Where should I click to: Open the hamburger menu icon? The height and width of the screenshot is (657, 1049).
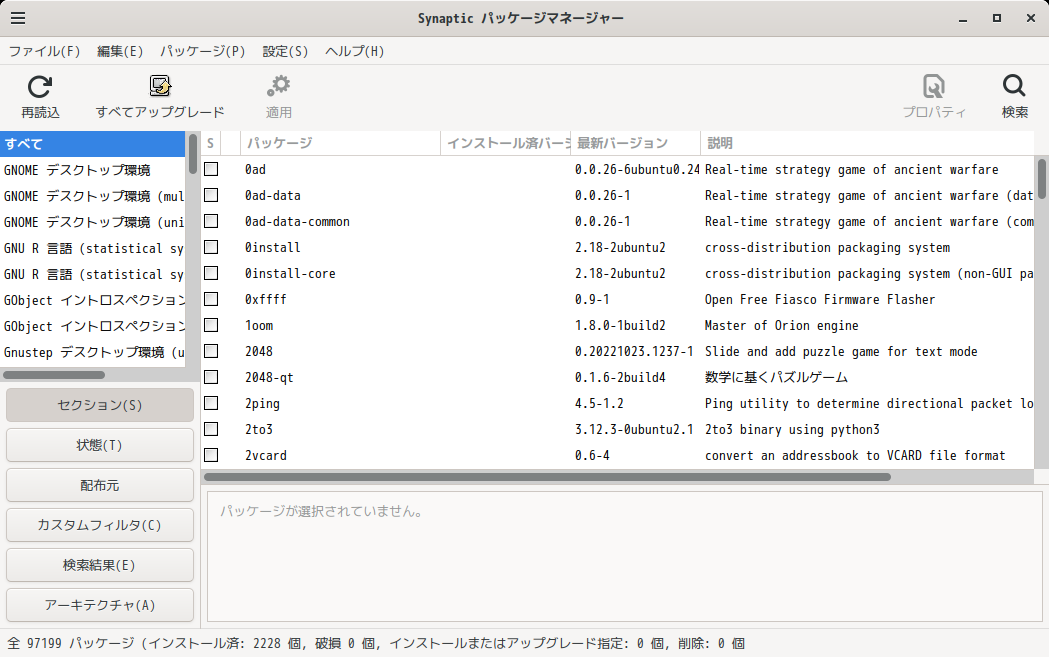click(x=18, y=17)
